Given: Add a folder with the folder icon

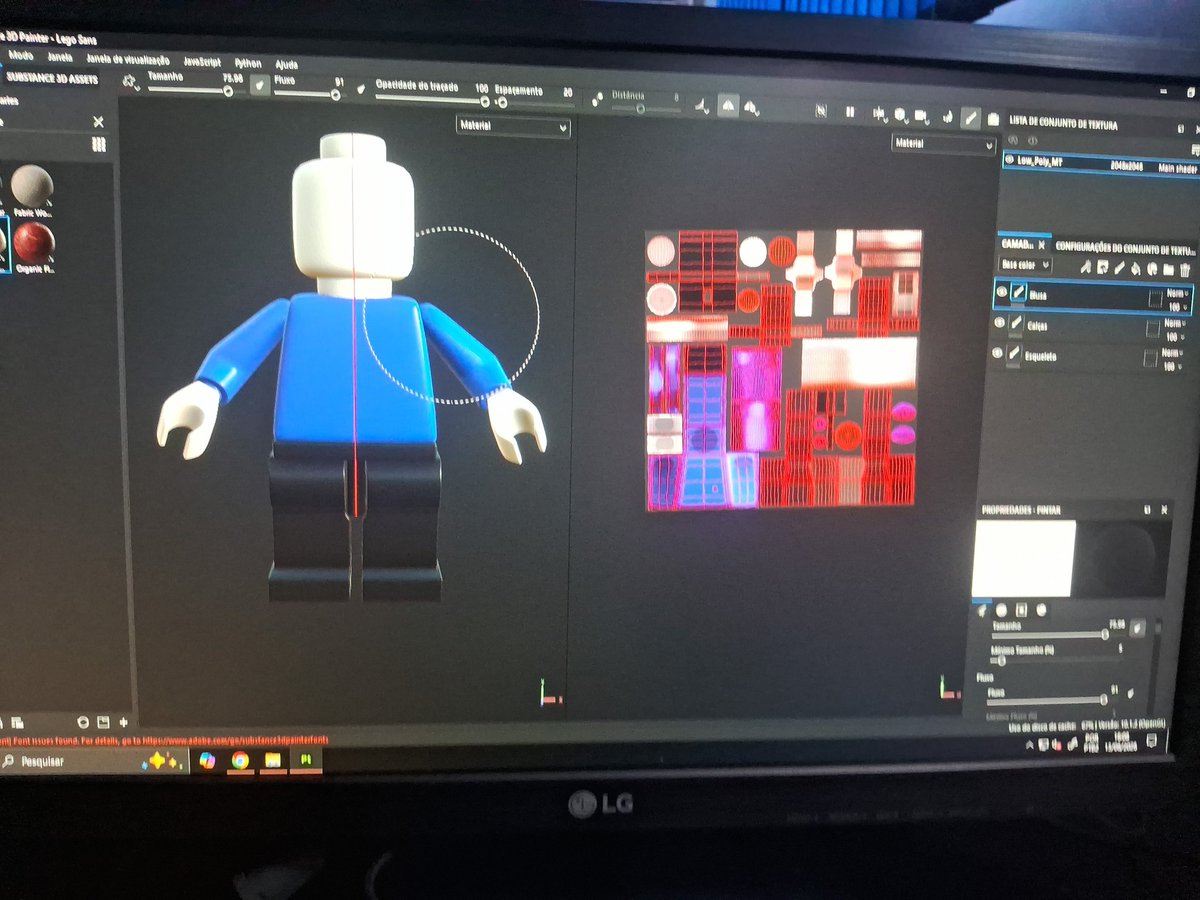Looking at the screenshot, I should click(1169, 270).
